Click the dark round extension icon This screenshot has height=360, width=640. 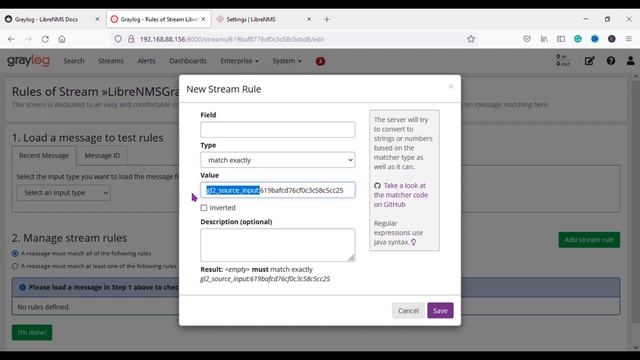click(x=611, y=39)
